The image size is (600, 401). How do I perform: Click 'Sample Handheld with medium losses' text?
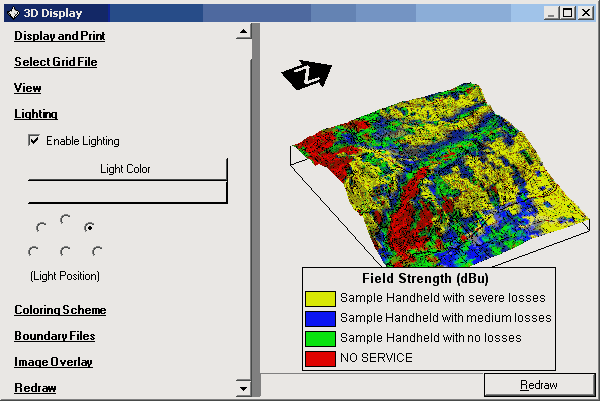446,318
